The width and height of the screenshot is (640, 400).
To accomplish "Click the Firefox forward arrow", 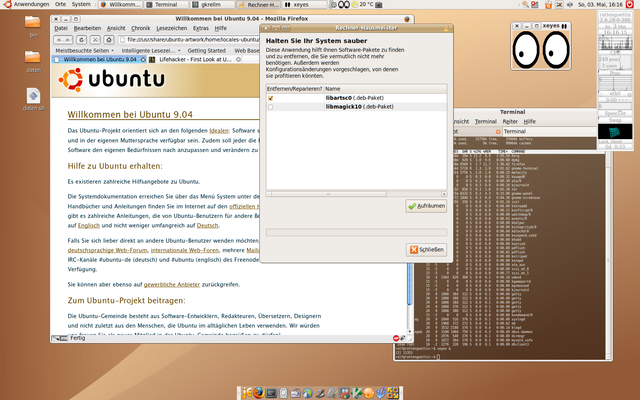I will 68,40.
